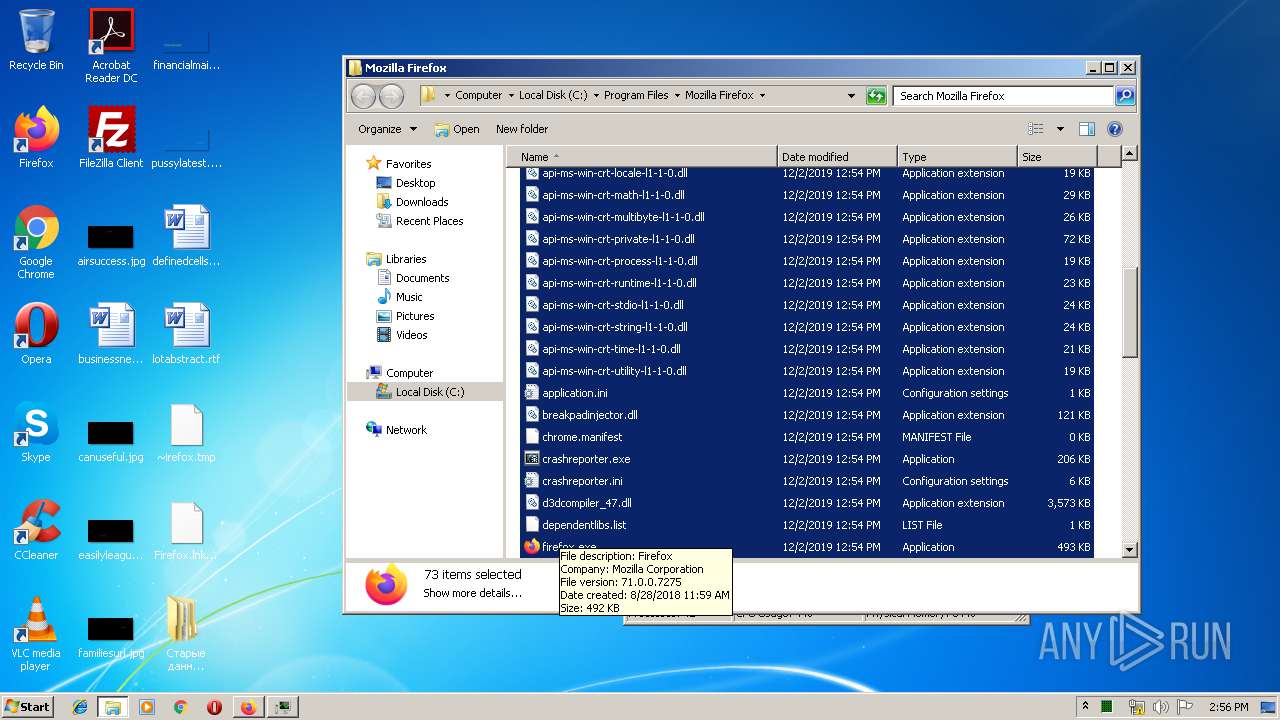Expand the Local Disk (C:) breadcrumb arrow
This screenshot has height=720, width=1280.
[x=596, y=96]
